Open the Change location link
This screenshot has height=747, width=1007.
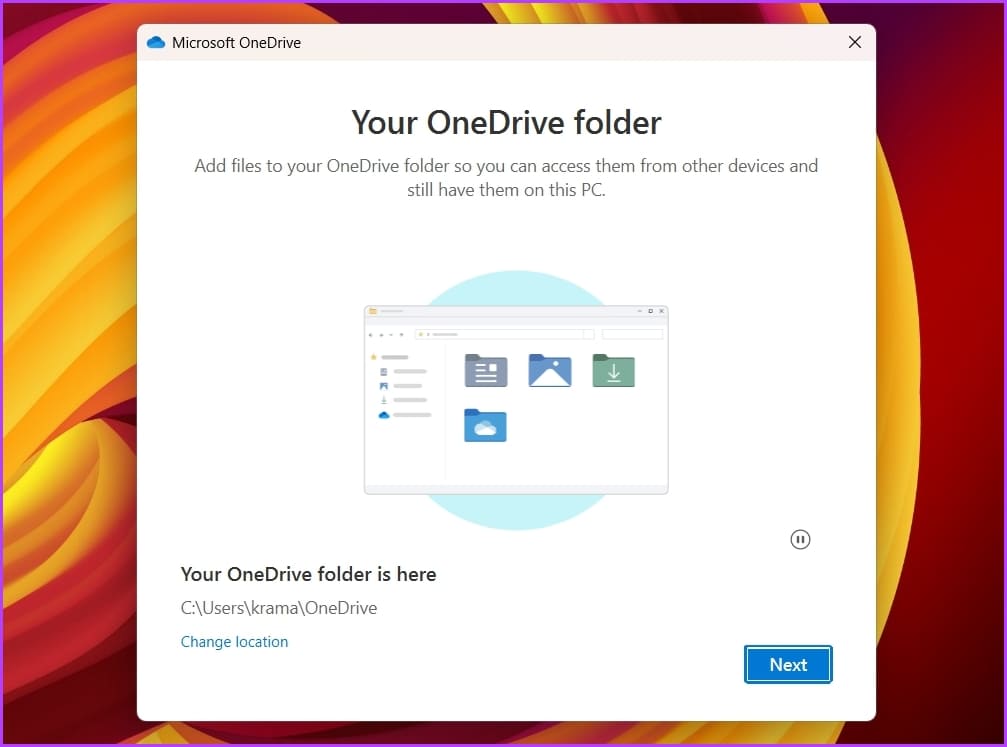234,642
